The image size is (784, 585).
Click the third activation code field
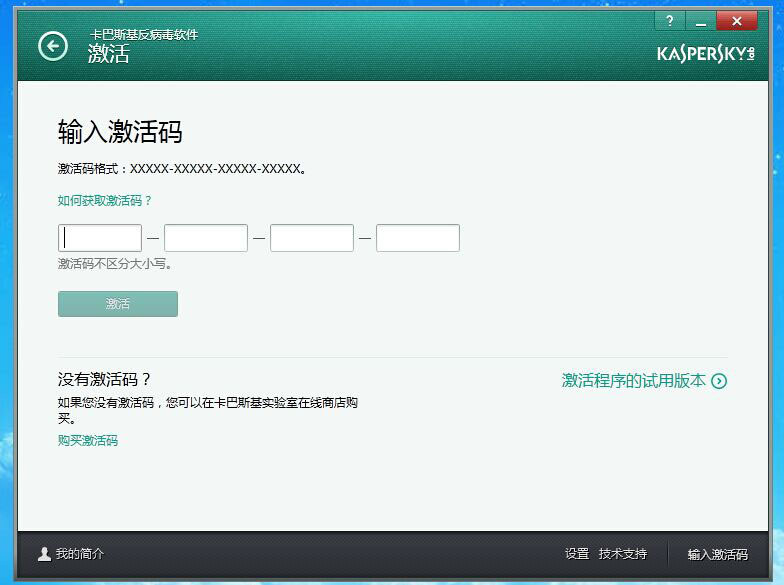pos(312,238)
